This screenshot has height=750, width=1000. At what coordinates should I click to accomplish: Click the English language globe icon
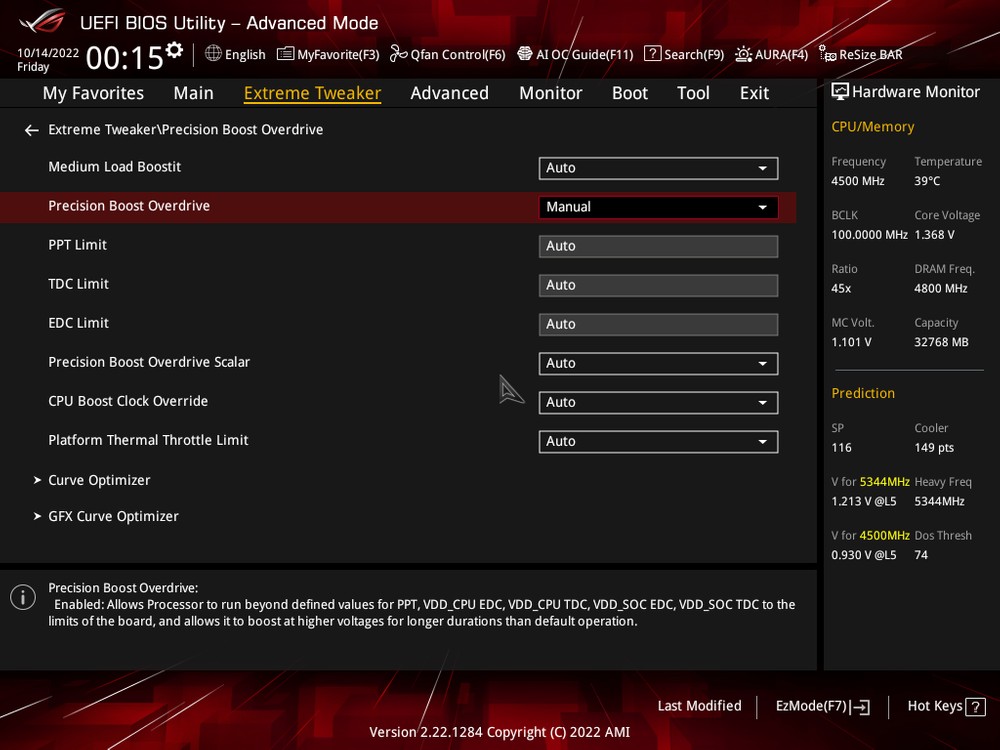[214, 54]
